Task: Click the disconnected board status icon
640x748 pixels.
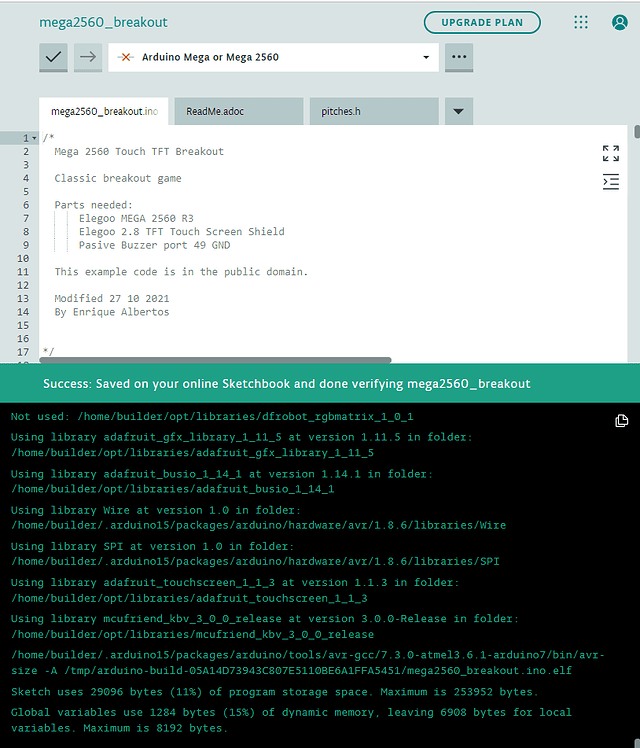Action: coord(125,57)
